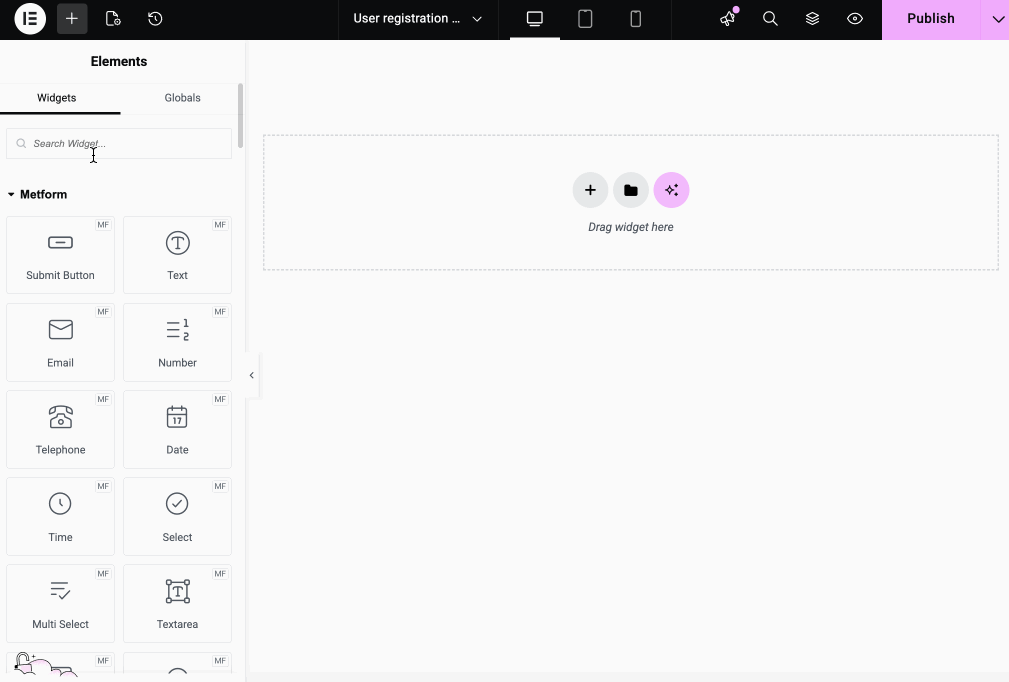Expand the Publish options chevron
This screenshot has height=682, width=1009.
click(996, 19)
